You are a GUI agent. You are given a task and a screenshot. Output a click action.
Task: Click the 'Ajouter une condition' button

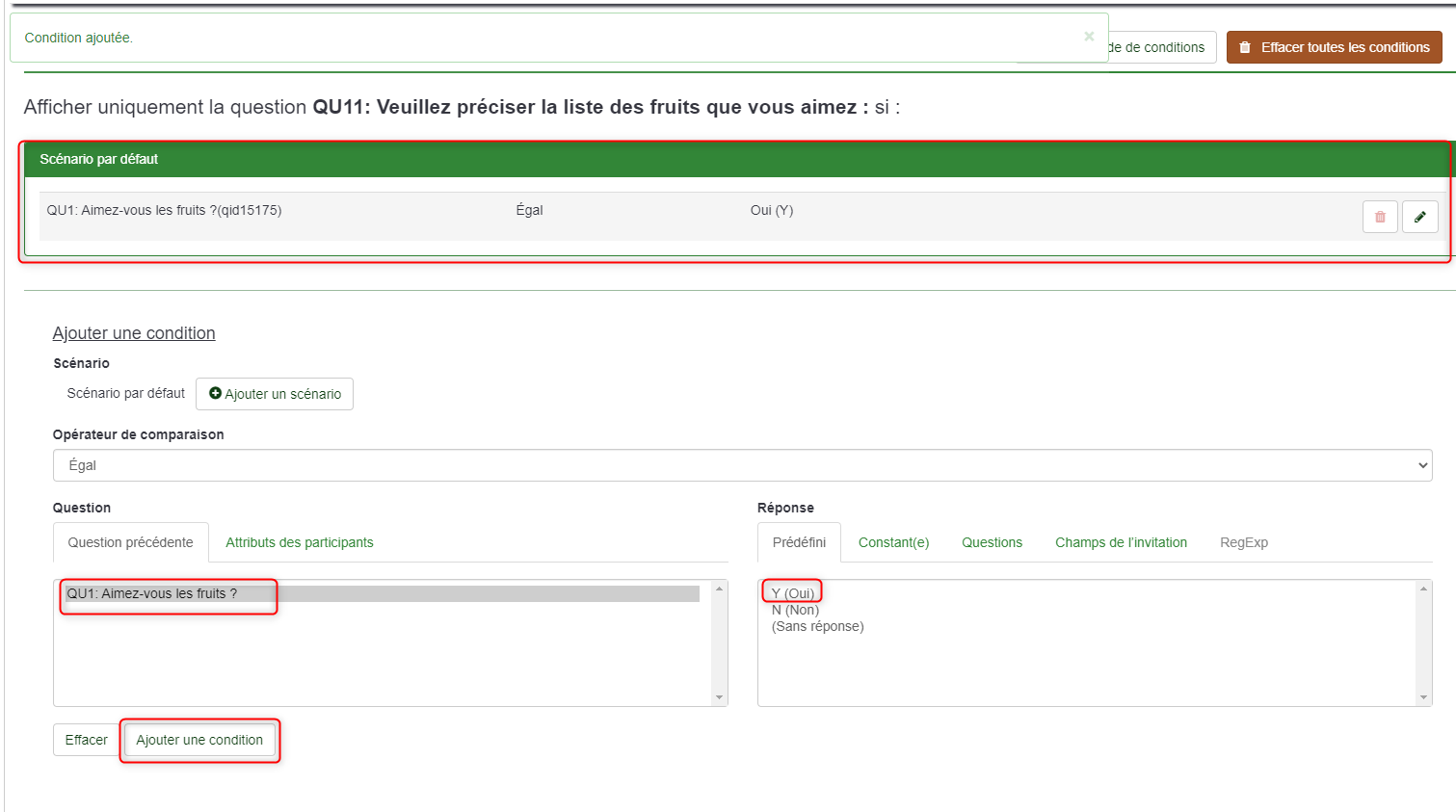point(199,740)
